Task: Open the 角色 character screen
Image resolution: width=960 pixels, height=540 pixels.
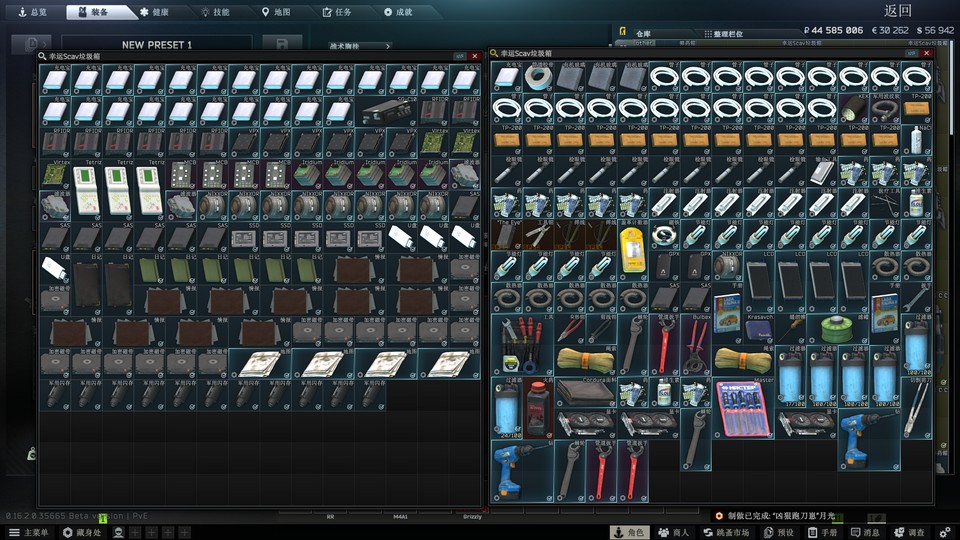Action: (x=632, y=533)
